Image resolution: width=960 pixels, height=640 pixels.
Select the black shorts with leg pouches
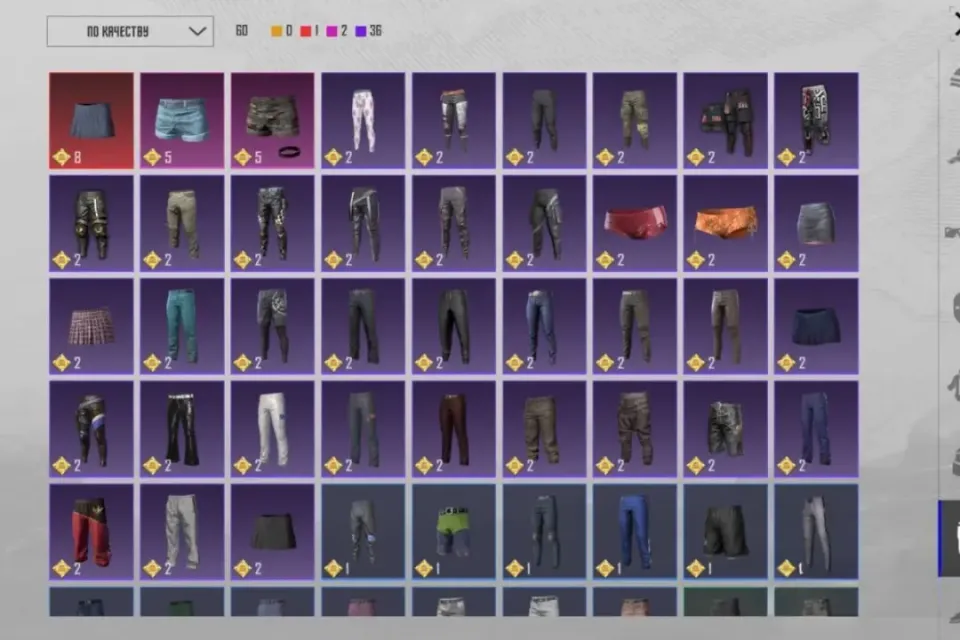tap(726, 120)
